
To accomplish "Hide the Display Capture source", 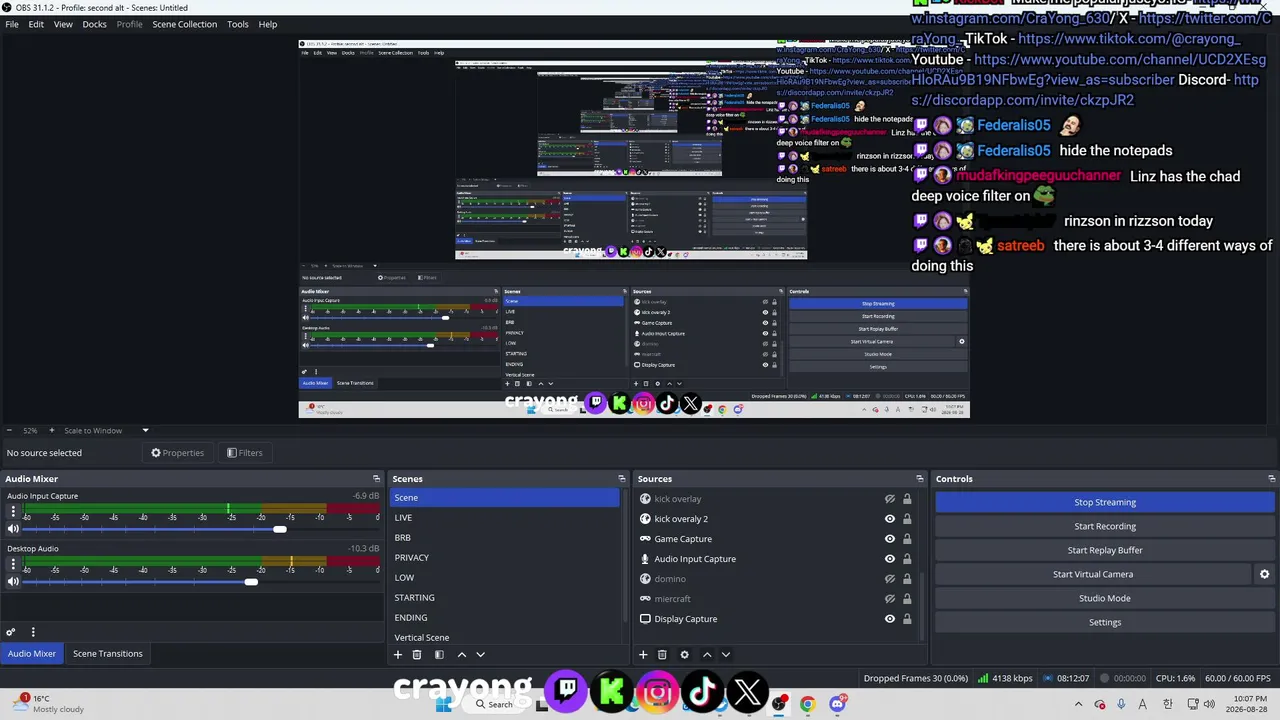I will tap(889, 619).
